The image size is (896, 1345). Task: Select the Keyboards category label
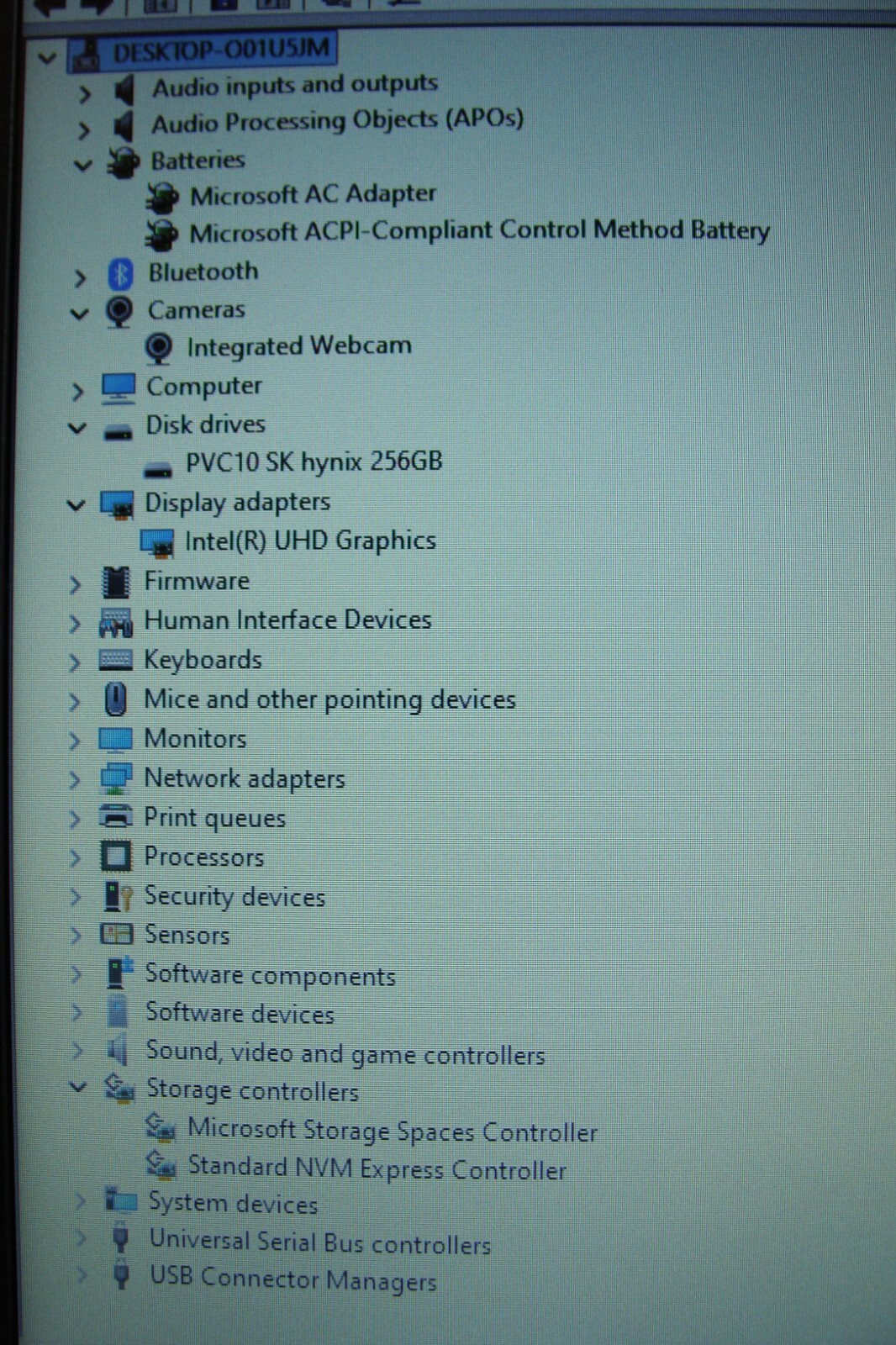point(203,660)
